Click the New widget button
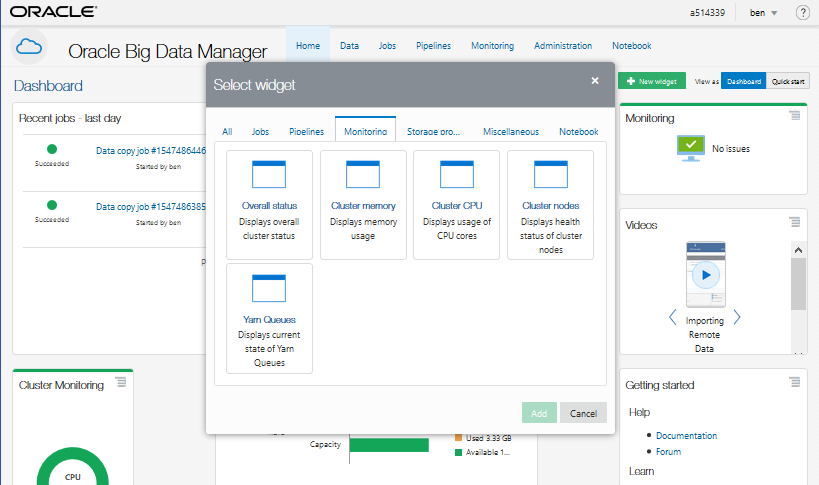This screenshot has height=485, width=819. pyautogui.click(x=652, y=81)
